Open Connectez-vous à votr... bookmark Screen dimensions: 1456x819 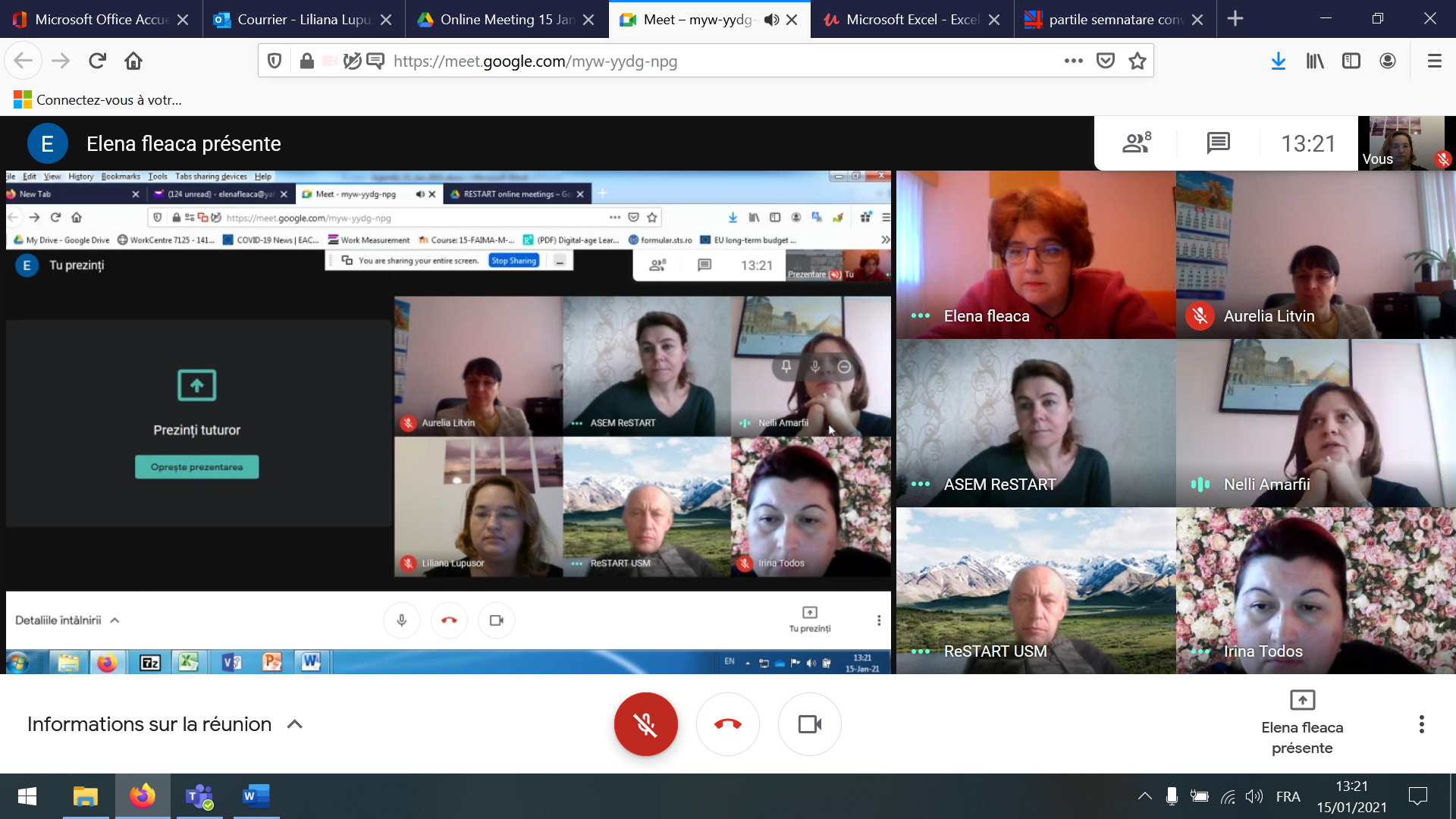(98, 99)
